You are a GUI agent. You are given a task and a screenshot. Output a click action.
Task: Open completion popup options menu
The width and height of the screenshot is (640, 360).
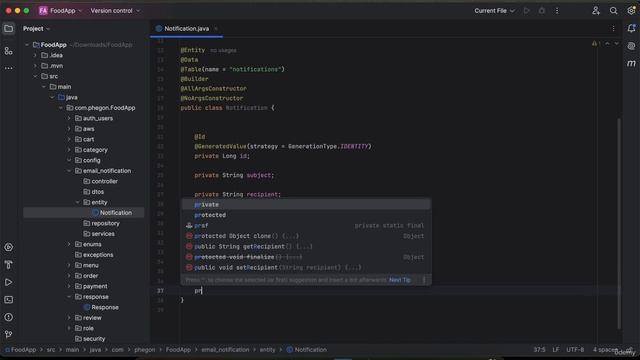tap(424, 280)
